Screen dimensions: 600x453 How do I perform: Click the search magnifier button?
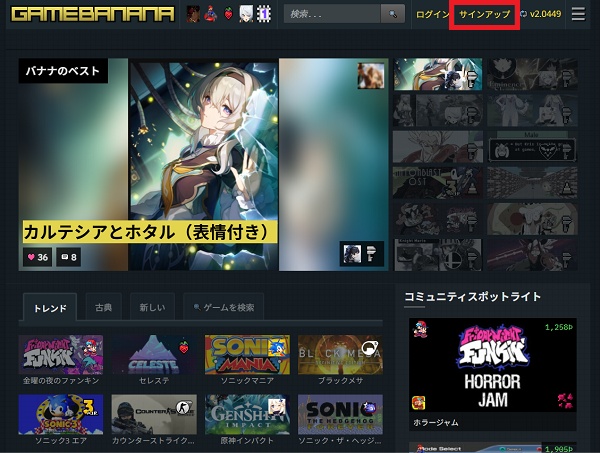pyautogui.click(x=393, y=14)
